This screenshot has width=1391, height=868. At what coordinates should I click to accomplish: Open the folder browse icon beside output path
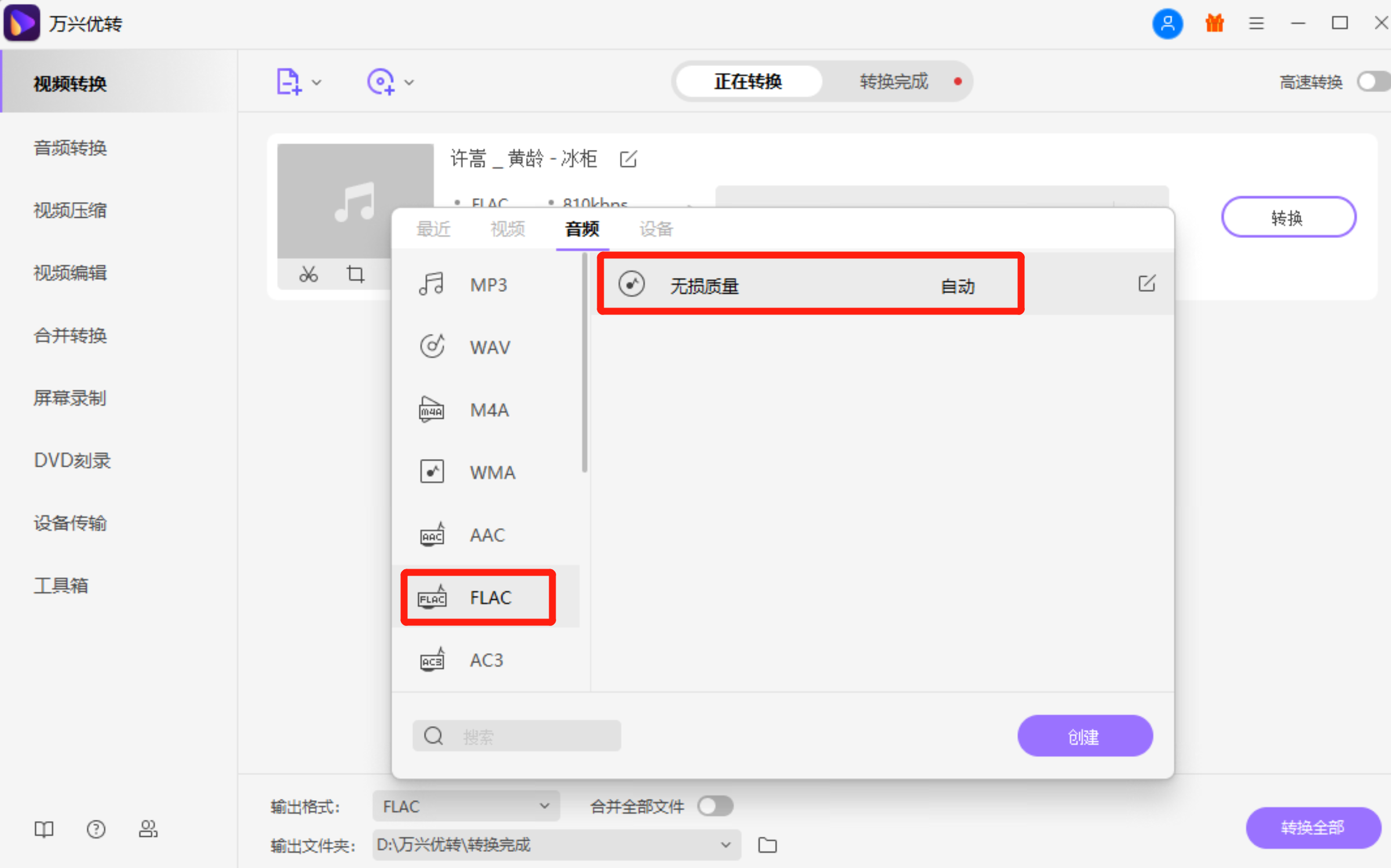coord(767,845)
